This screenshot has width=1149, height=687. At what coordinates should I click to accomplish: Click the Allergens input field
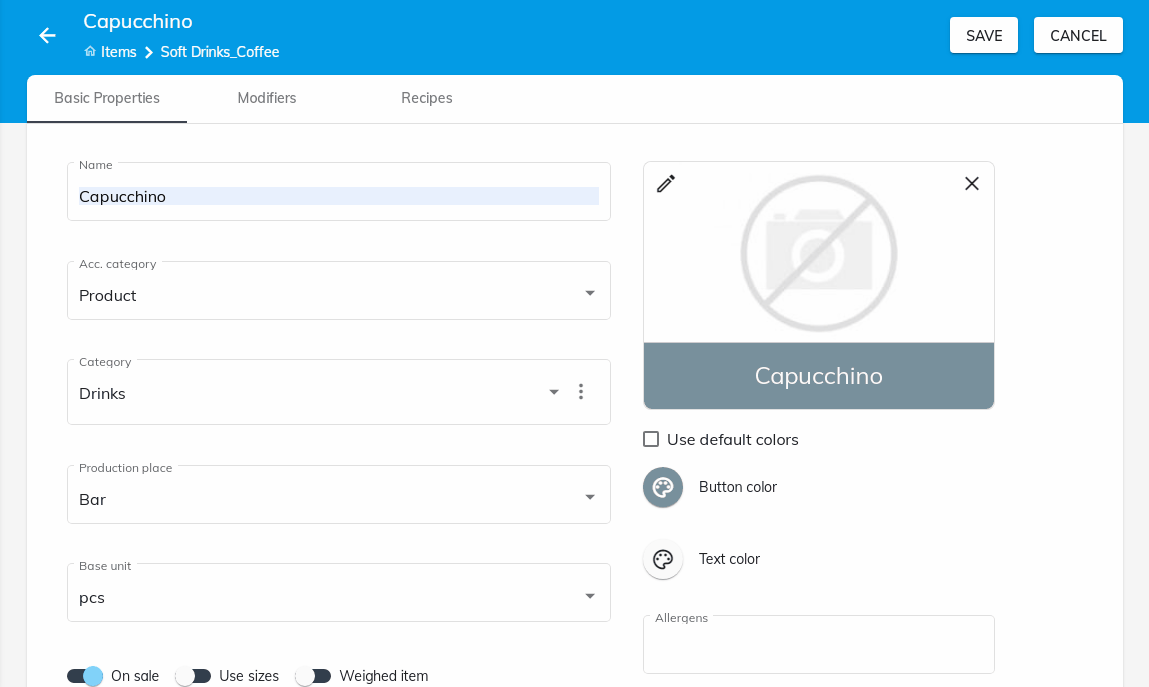(x=818, y=646)
